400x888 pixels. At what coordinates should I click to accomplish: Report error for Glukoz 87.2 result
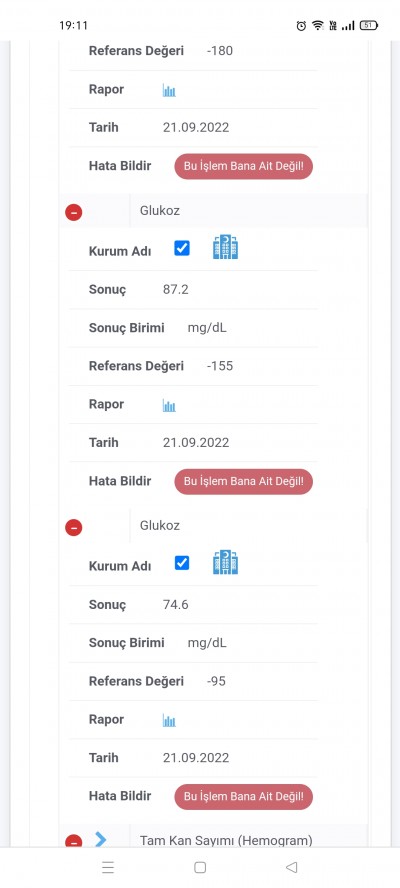pos(244,481)
